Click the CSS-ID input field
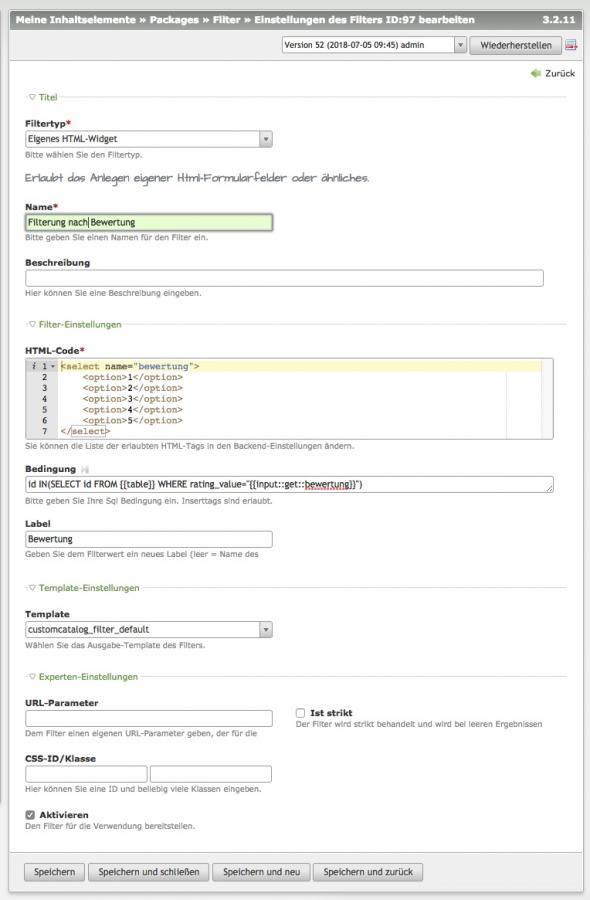 click(x=86, y=774)
